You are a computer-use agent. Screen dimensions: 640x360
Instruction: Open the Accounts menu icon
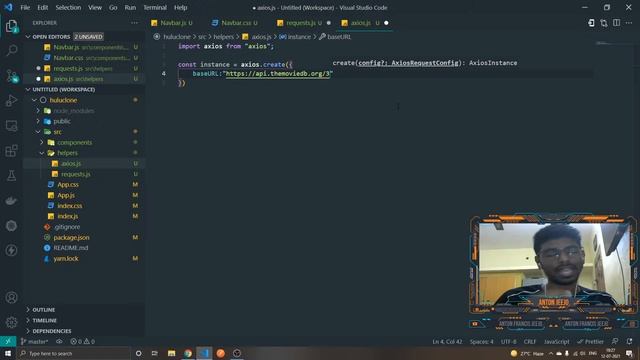(x=11, y=298)
